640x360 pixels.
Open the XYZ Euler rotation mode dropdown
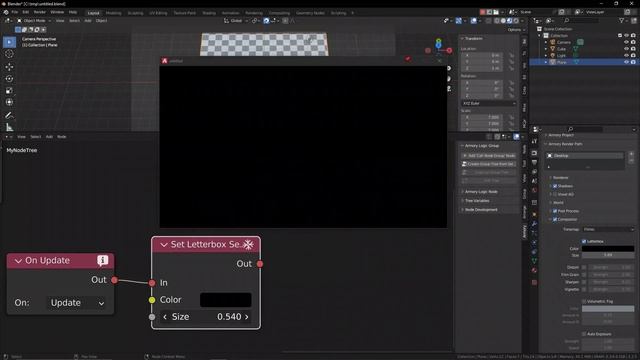click(489, 104)
